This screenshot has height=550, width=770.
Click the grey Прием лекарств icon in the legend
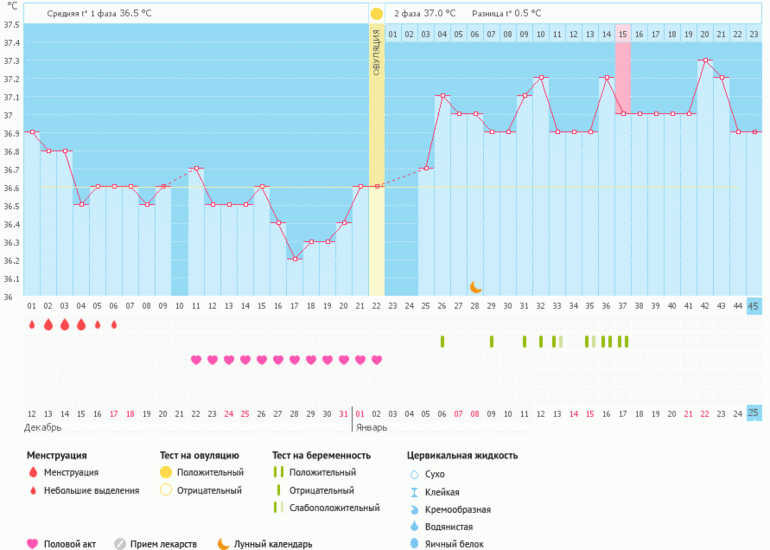tap(120, 544)
